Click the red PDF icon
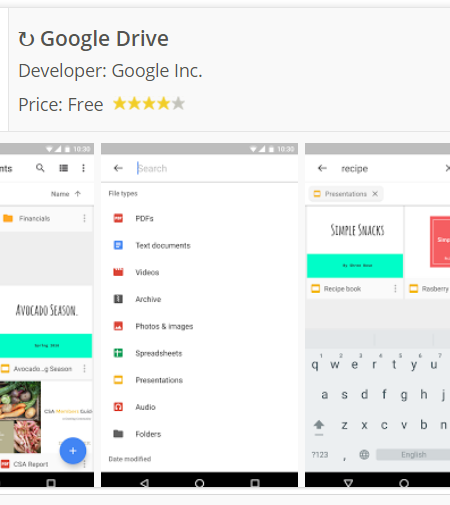Viewport: 450px width, 505px height. tap(118, 218)
